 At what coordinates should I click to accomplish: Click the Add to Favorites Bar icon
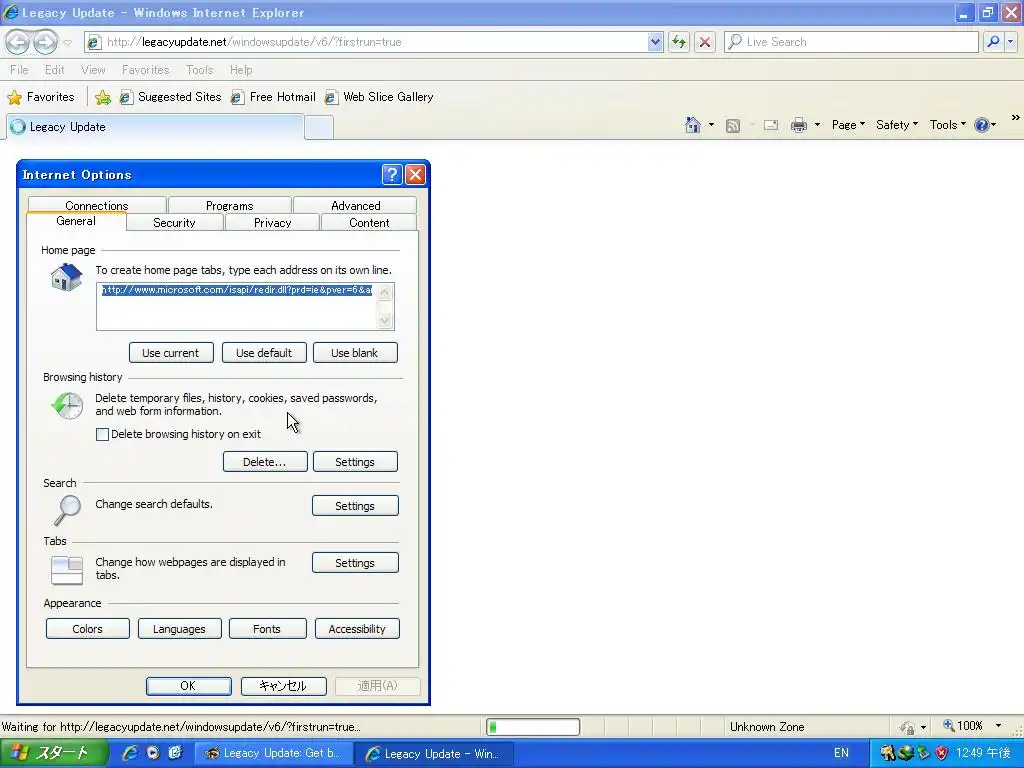(103, 97)
